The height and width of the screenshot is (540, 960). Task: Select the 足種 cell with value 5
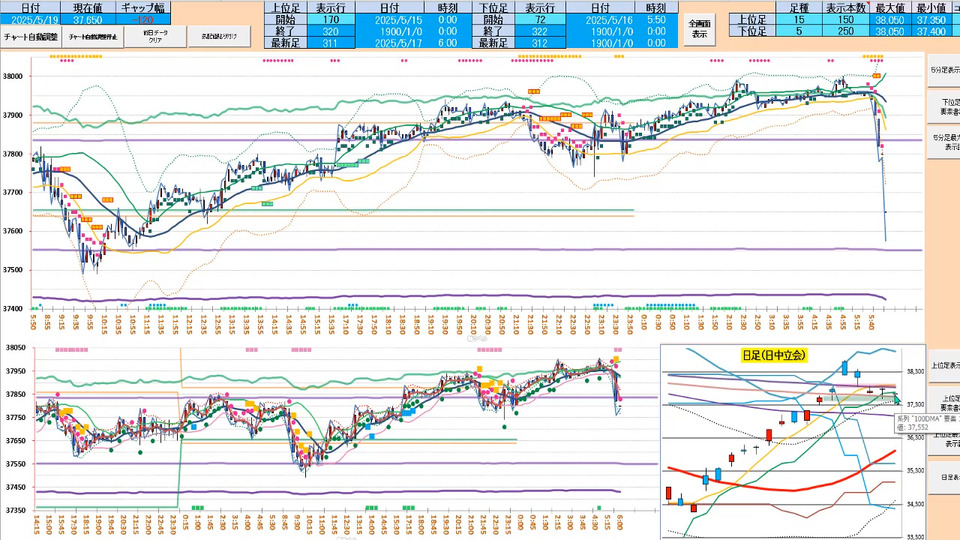799,31
